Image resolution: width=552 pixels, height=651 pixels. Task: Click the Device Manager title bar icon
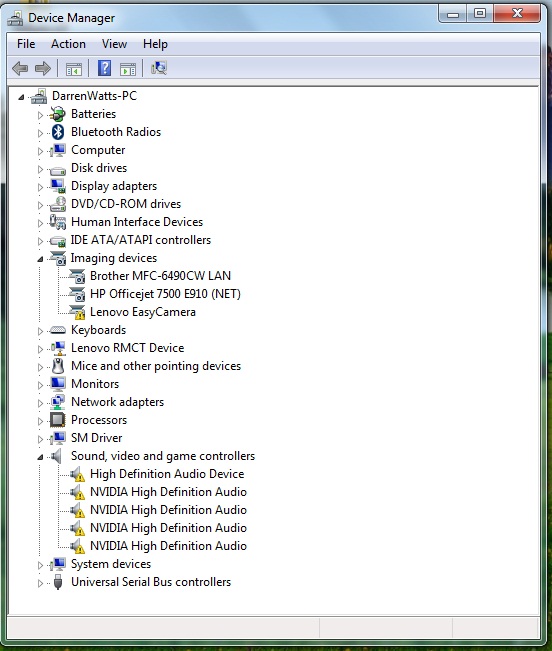[15, 18]
